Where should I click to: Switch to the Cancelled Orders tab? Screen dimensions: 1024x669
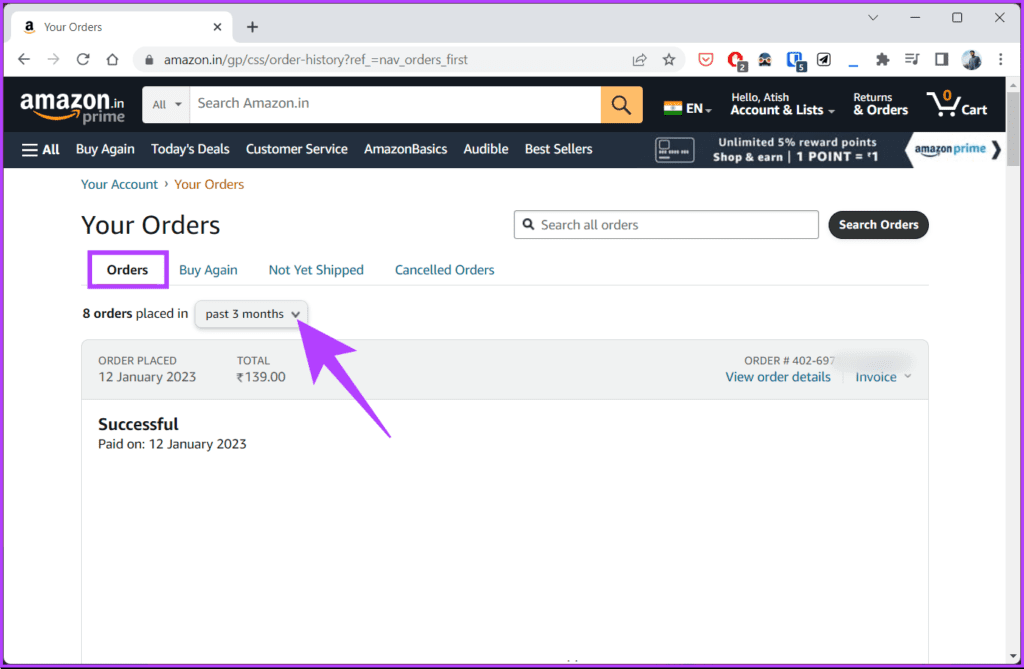pyautogui.click(x=444, y=270)
